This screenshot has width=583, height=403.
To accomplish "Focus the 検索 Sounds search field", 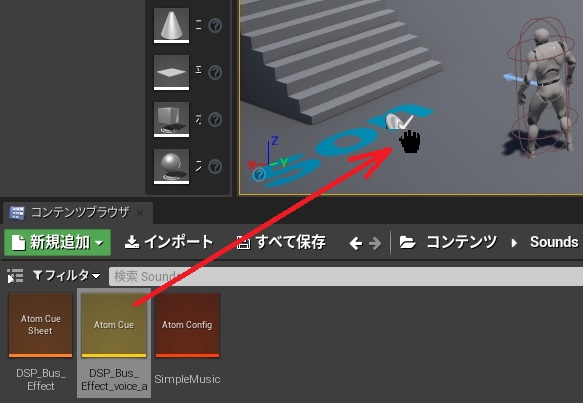I will click(346, 276).
